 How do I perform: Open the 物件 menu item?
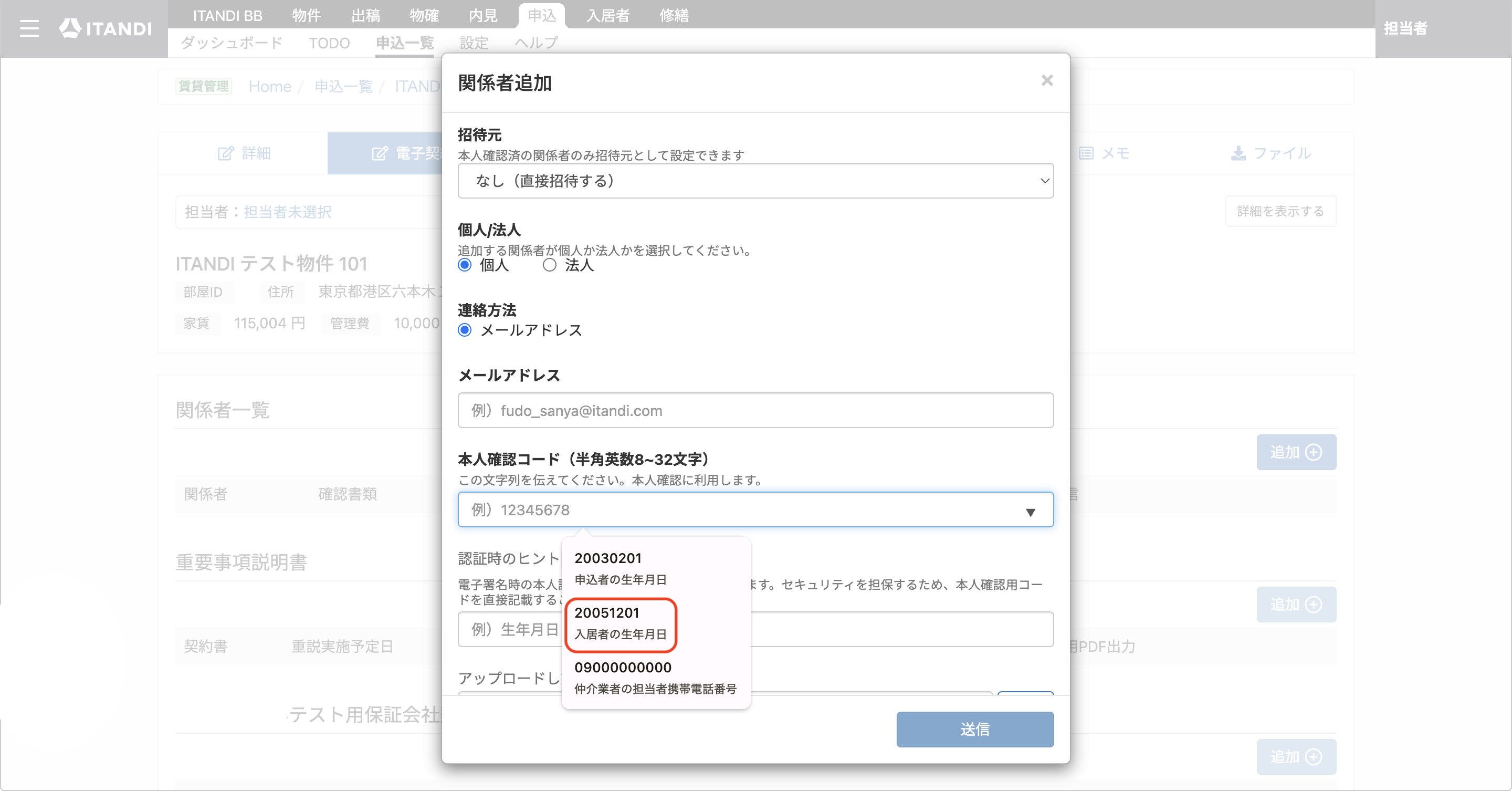(307, 15)
